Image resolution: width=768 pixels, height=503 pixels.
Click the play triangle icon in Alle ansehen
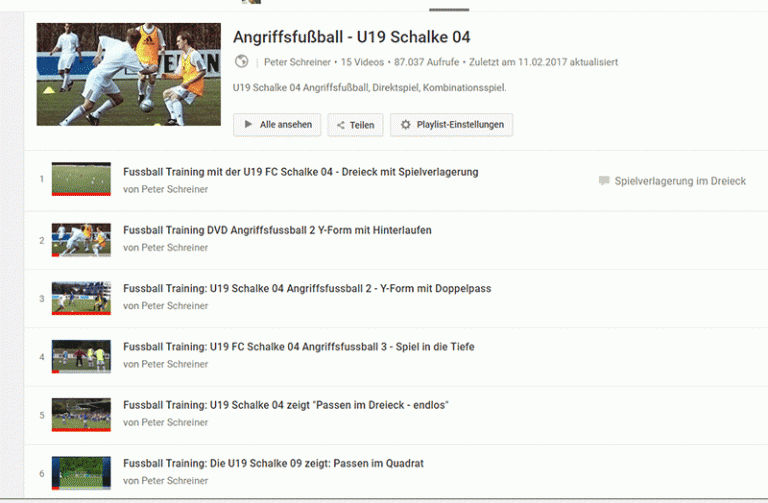click(248, 124)
